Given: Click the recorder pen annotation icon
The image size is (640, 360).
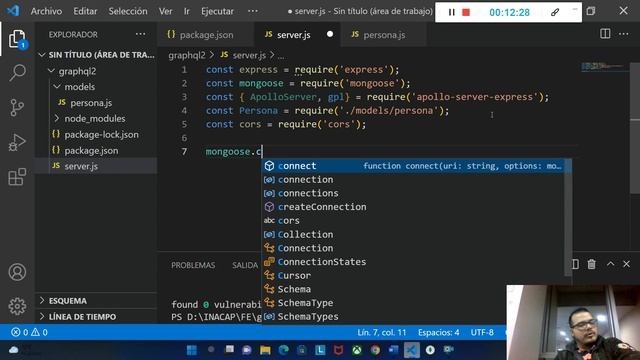Looking at the screenshot, I should (555, 12).
